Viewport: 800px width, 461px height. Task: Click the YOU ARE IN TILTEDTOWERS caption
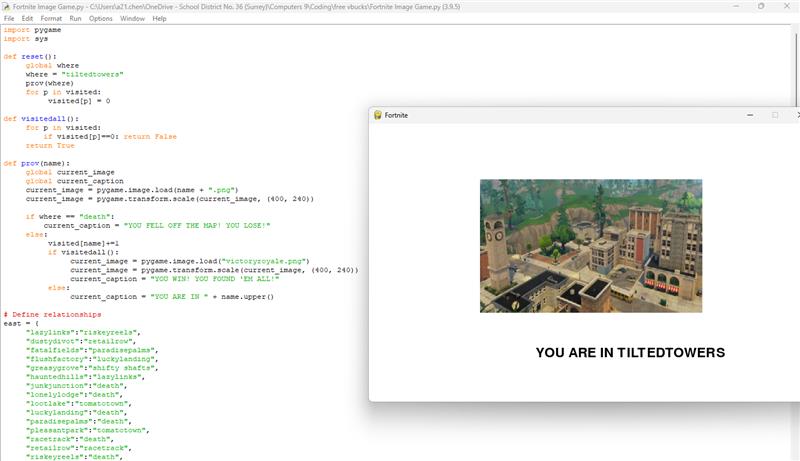[630, 352]
